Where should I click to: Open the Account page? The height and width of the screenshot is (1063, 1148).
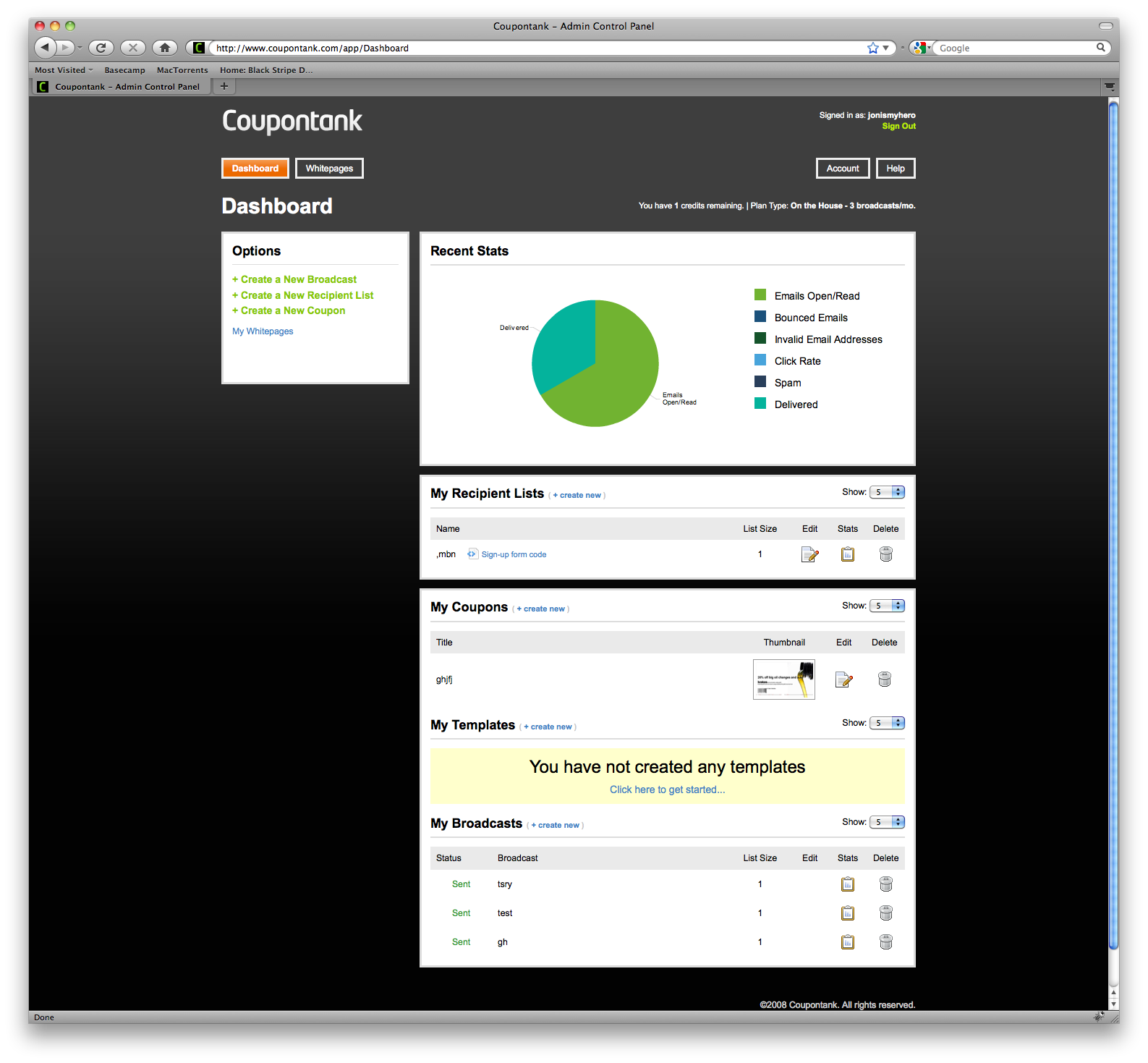click(843, 169)
